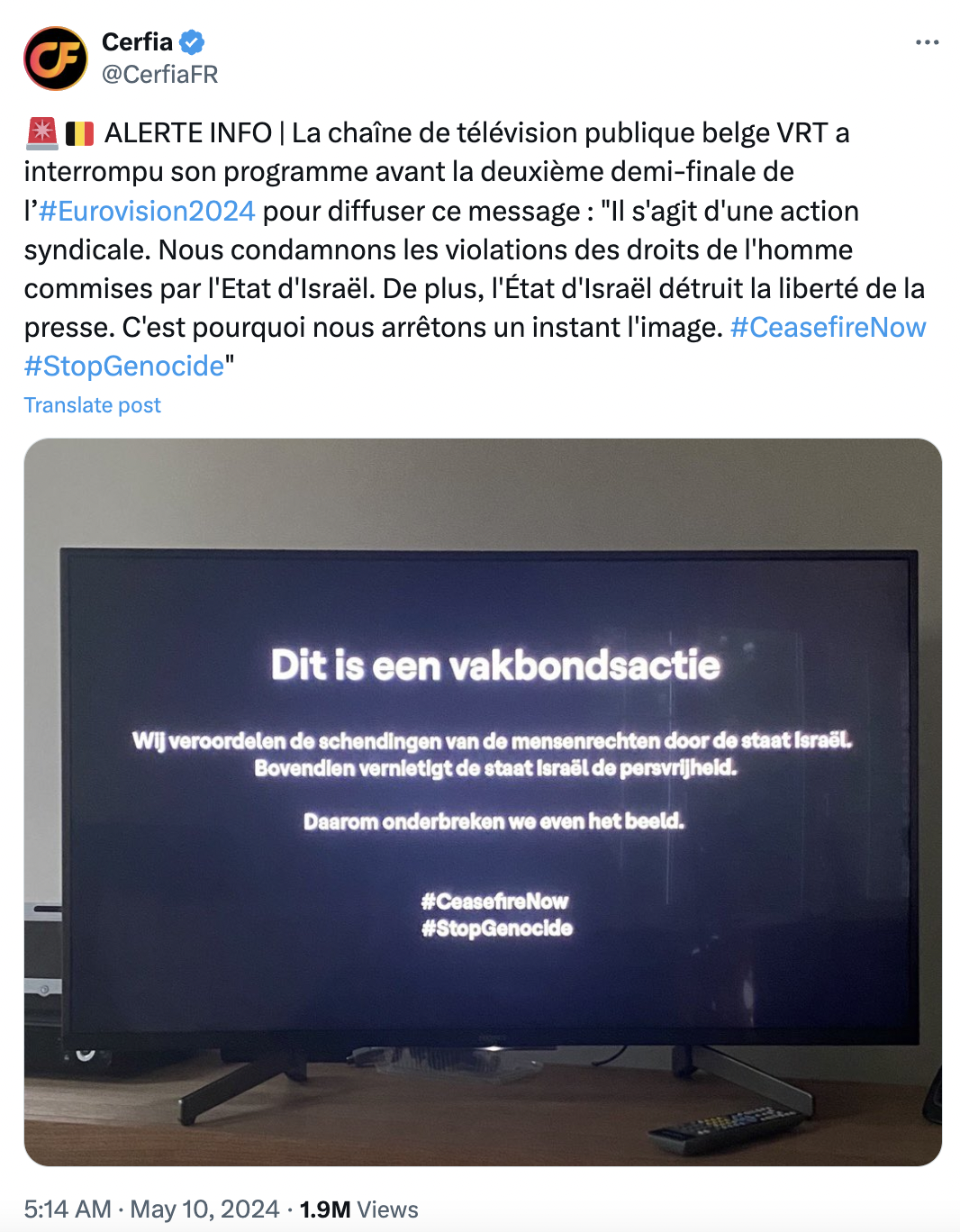Open the #CeasefireNow hashtag link
960x1232 pixels.
point(828,327)
